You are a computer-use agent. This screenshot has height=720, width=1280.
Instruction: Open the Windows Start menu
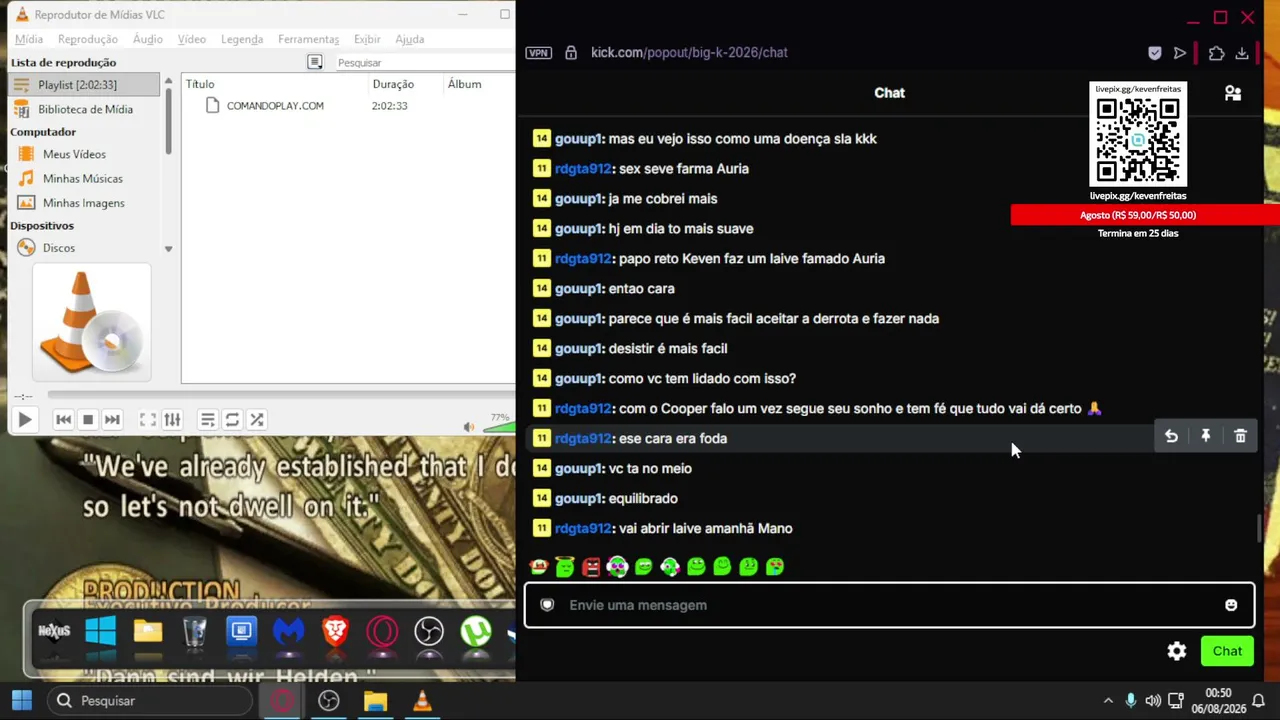pyautogui.click(x=21, y=701)
